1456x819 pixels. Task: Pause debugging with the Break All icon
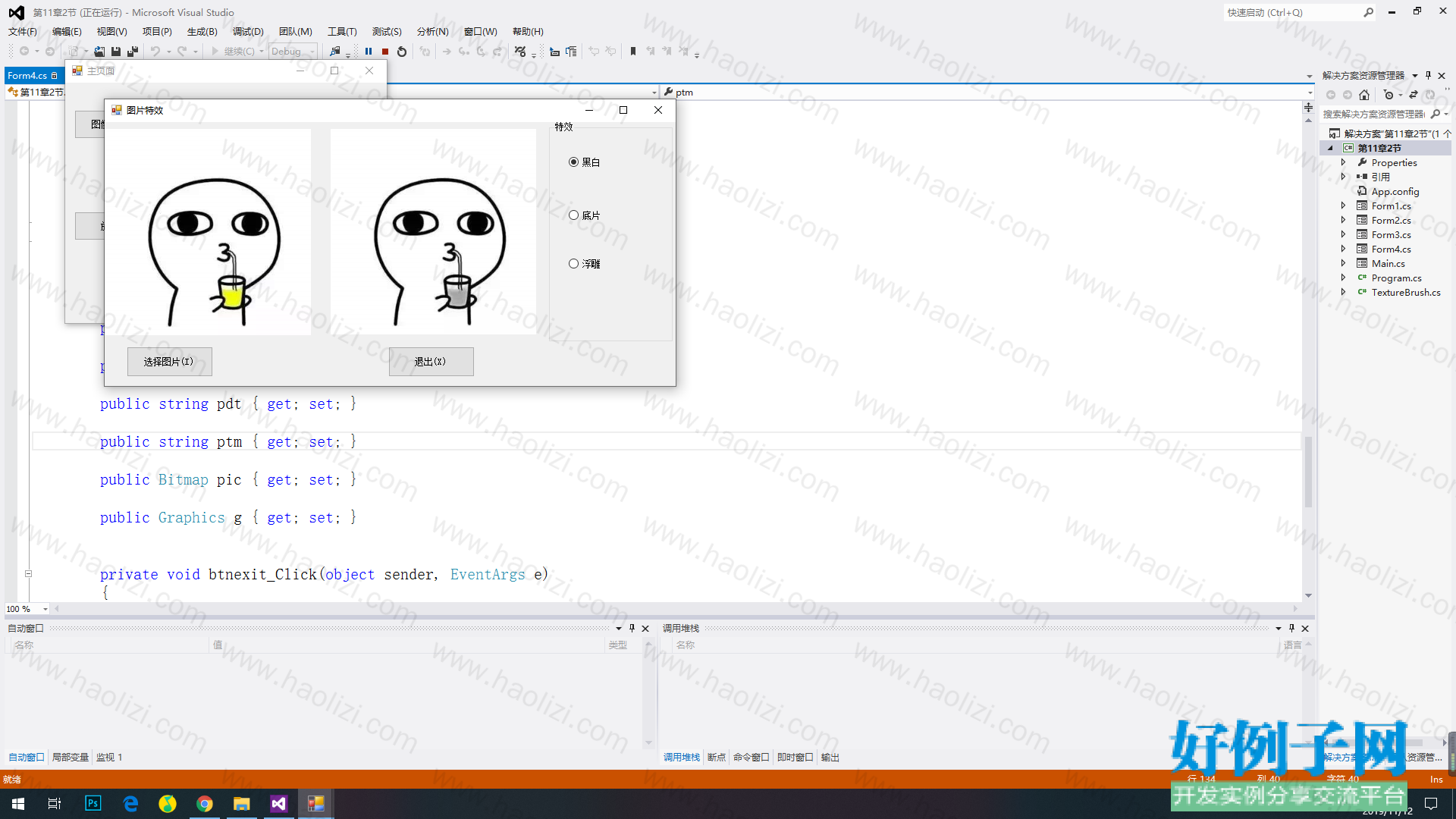point(369,52)
